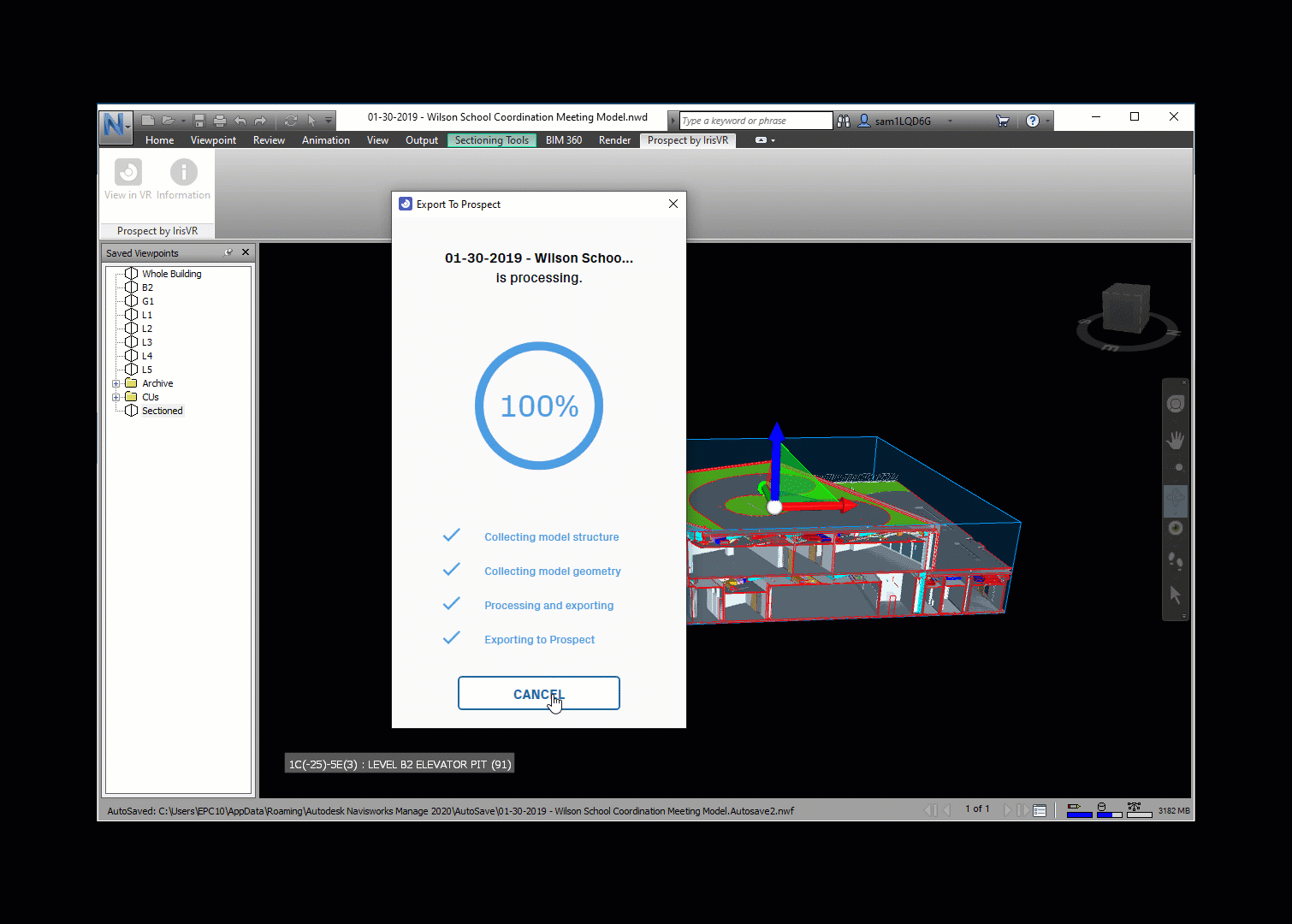Select the Pan hand tool
Screen dimensions: 1292x924
click(x=1176, y=440)
